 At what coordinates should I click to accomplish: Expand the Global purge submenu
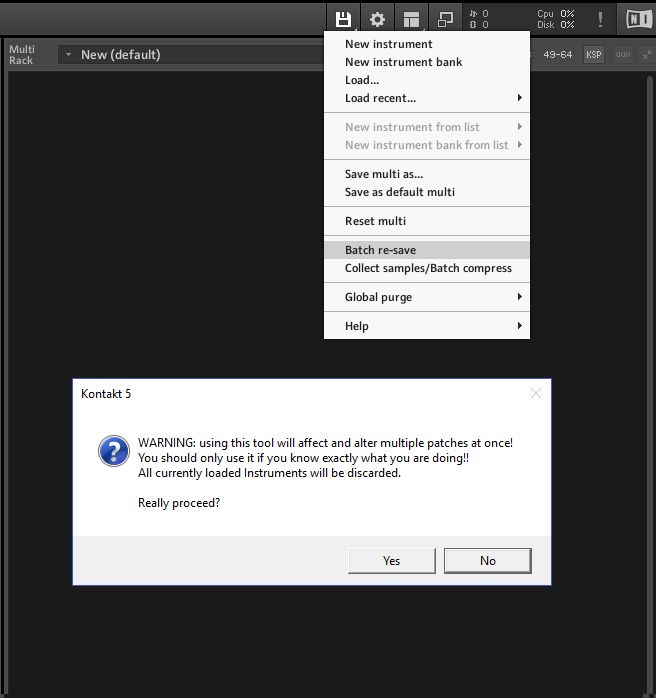click(427, 297)
